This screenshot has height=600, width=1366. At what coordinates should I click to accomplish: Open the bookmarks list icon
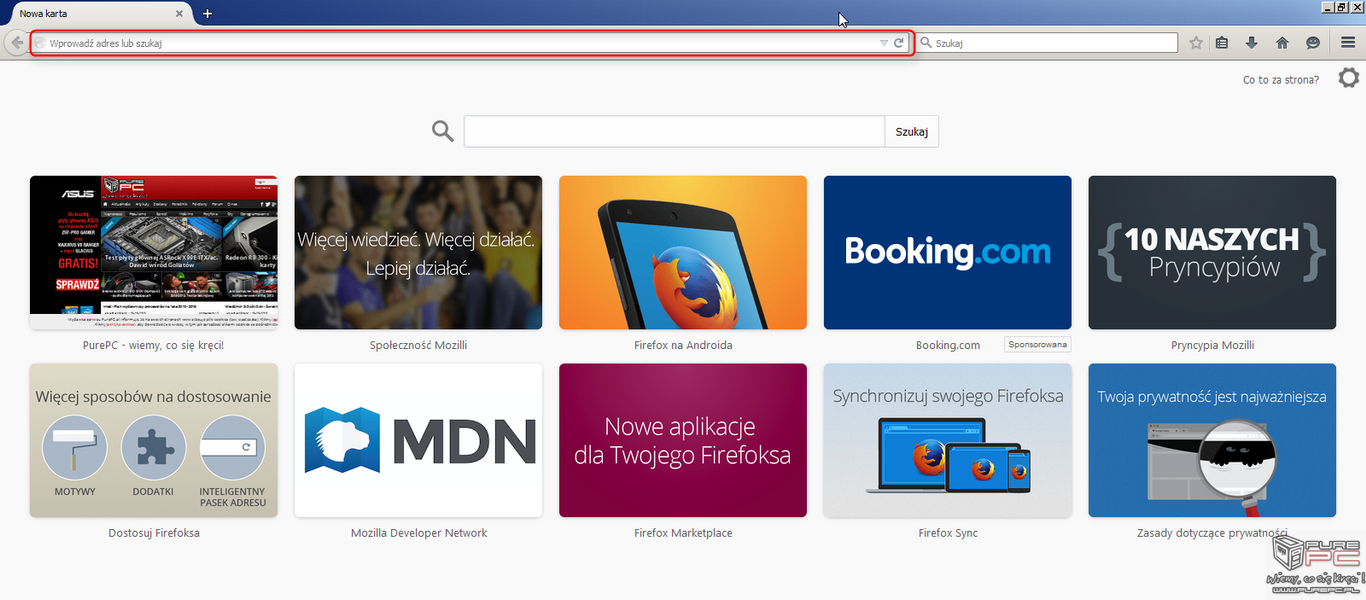click(x=1222, y=43)
